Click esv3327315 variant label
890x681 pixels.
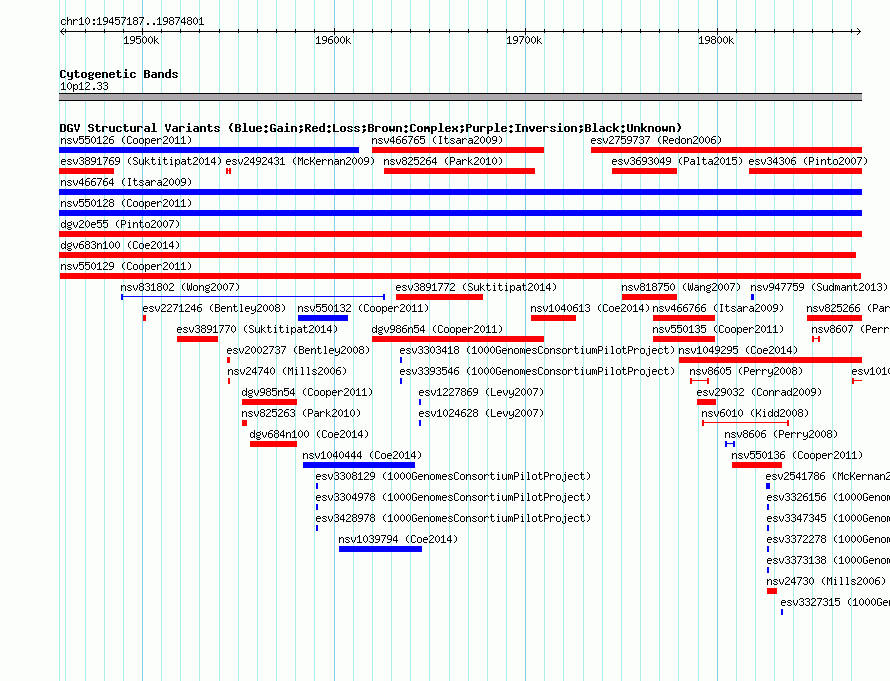pyautogui.click(x=835, y=602)
